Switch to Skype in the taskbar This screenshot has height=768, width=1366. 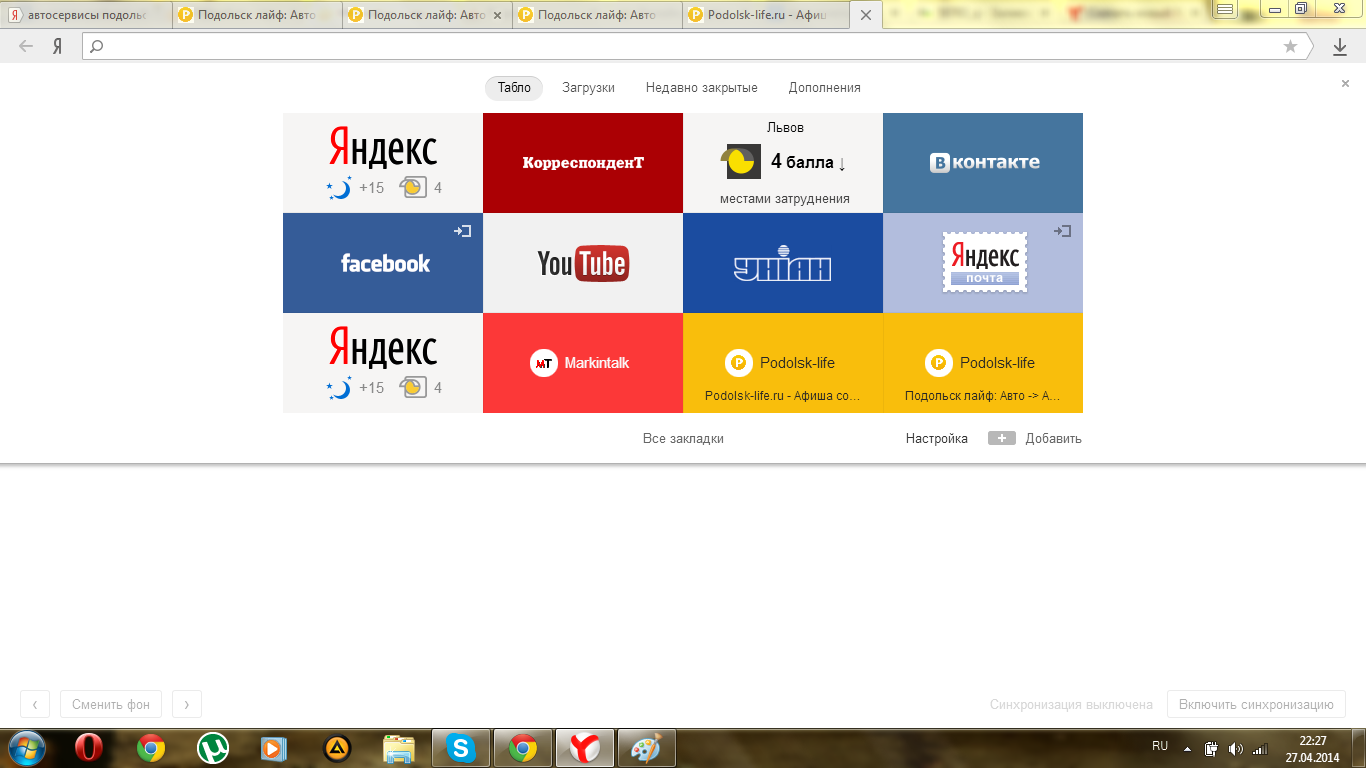pyautogui.click(x=461, y=748)
